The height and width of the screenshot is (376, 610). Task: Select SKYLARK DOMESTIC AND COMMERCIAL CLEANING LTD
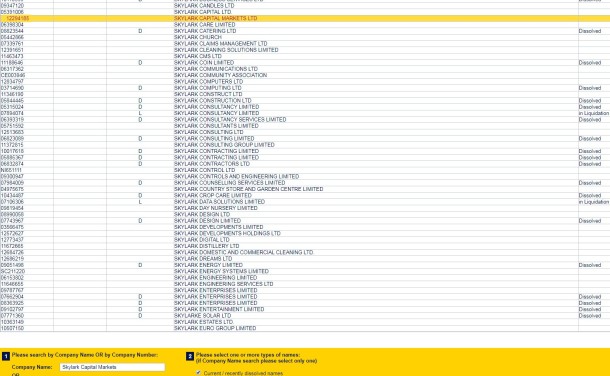[243, 252]
